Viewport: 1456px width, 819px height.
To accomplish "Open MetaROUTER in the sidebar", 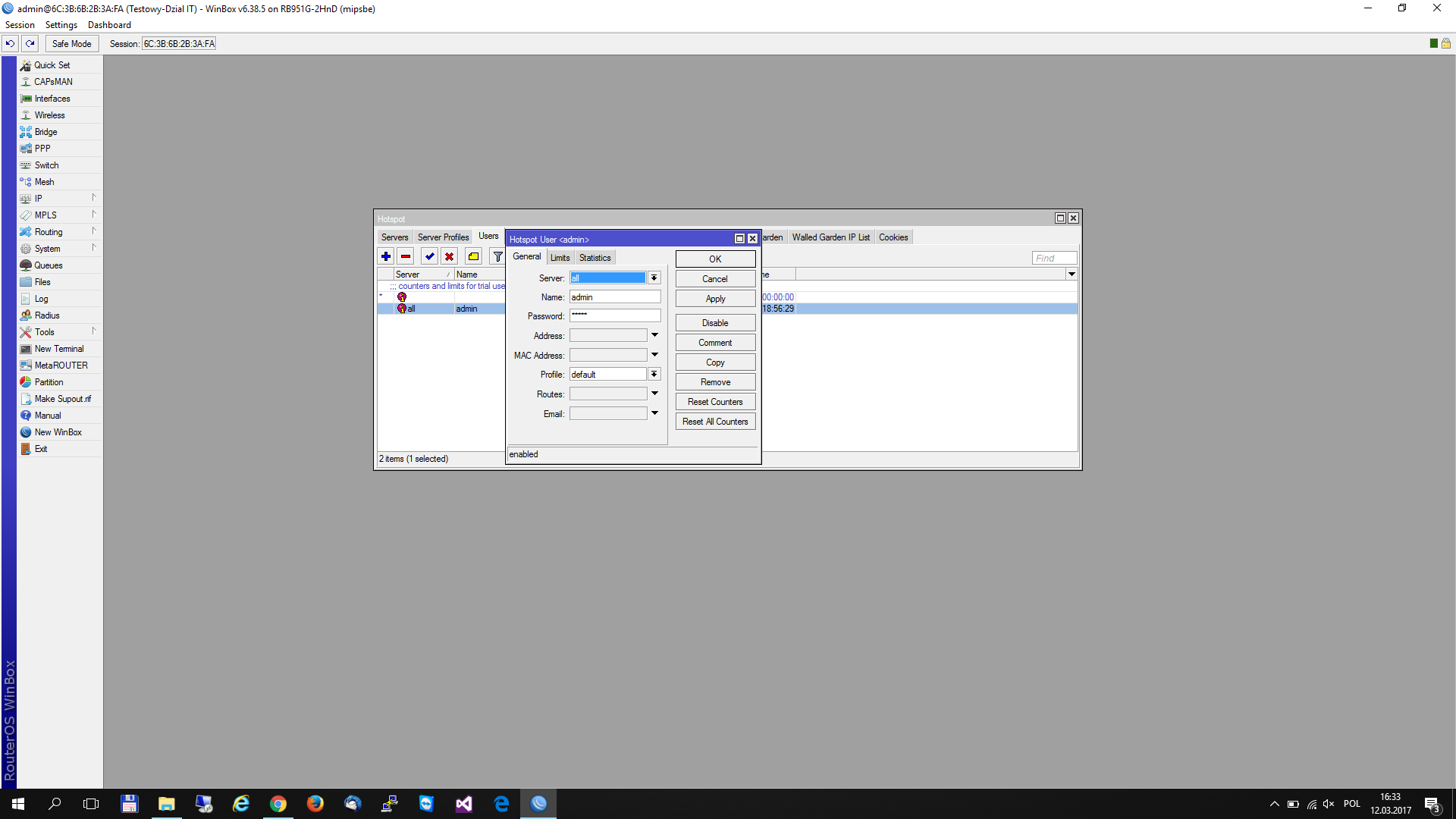I will tap(60, 366).
